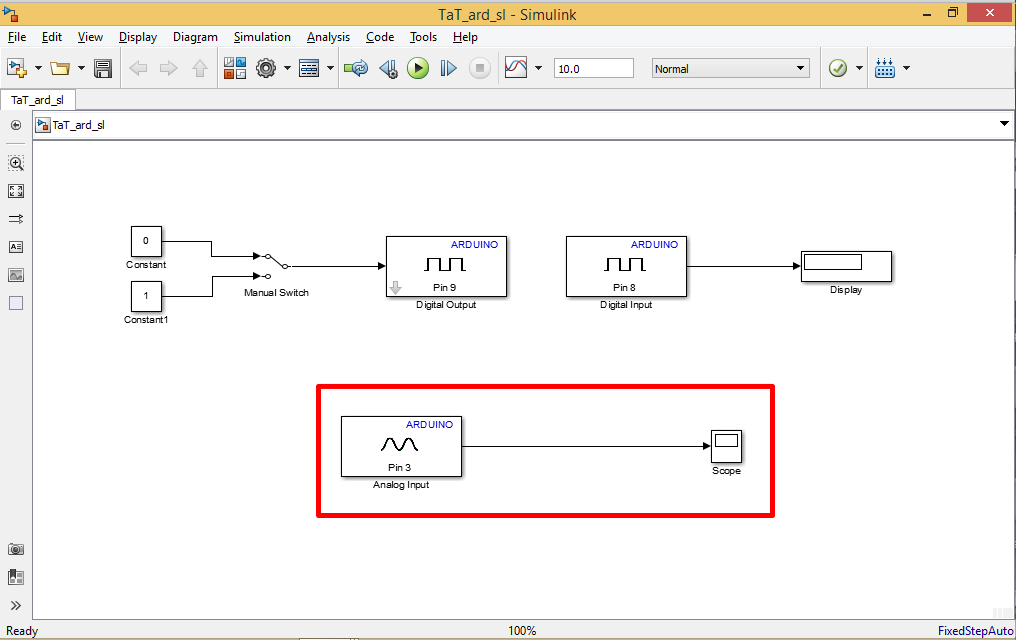The height and width of the screenshot is (640, 1016).
Task: Expand the Open recent files arrow
Action: pos(81,68)
